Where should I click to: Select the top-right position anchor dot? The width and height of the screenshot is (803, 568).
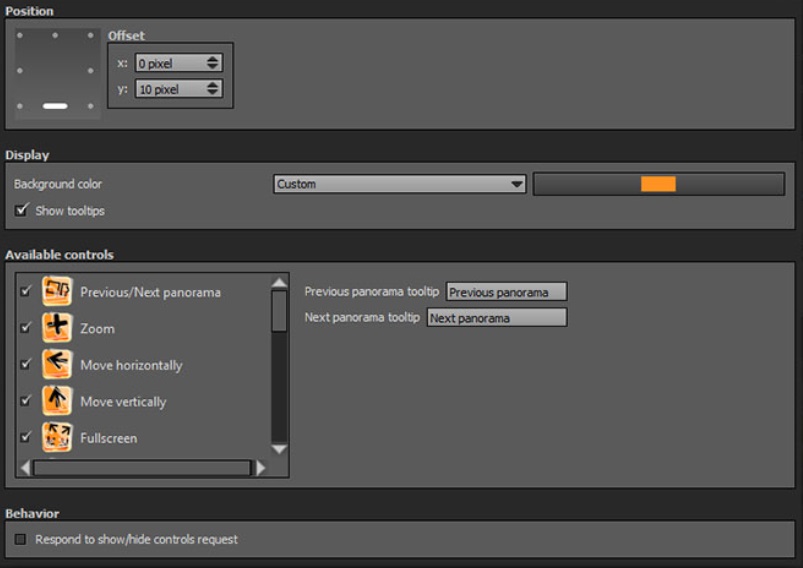[91, 35]
